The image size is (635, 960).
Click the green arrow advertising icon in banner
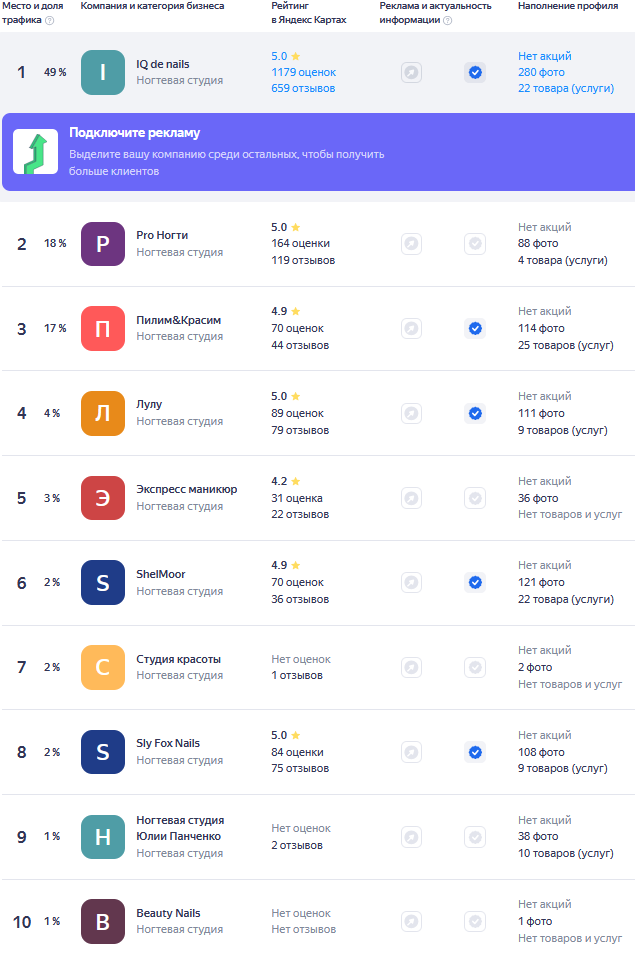click(x=36, y=152)
